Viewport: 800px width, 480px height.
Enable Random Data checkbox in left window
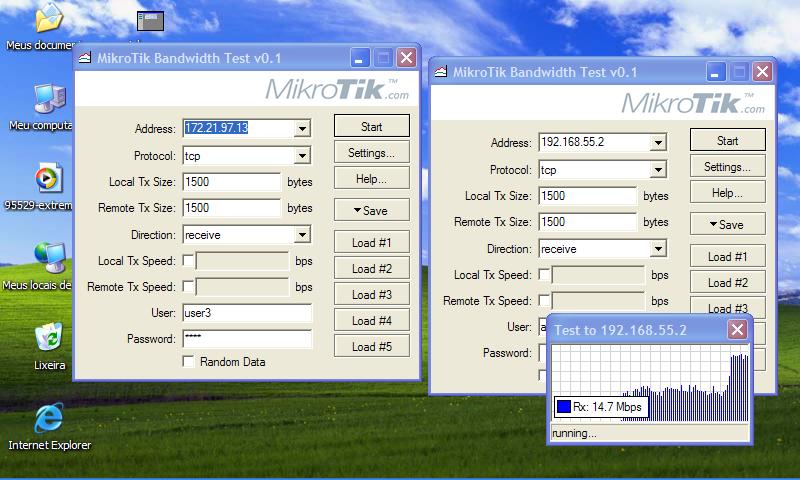click(x=188, y=362)
